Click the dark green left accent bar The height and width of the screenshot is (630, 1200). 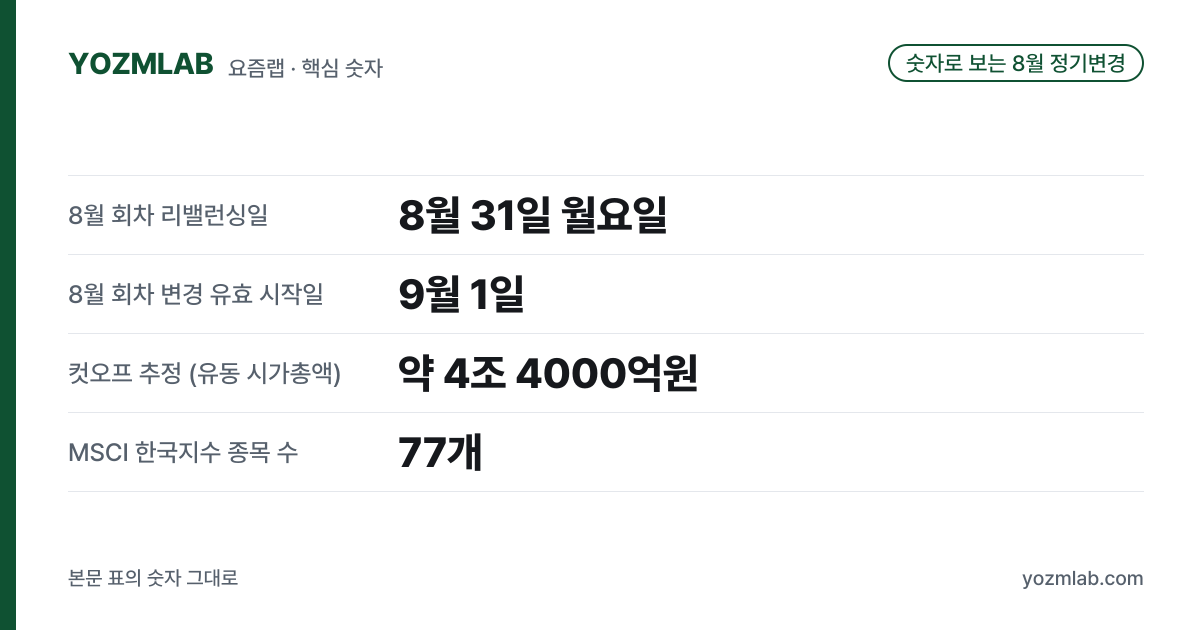(x=8, y=315)
